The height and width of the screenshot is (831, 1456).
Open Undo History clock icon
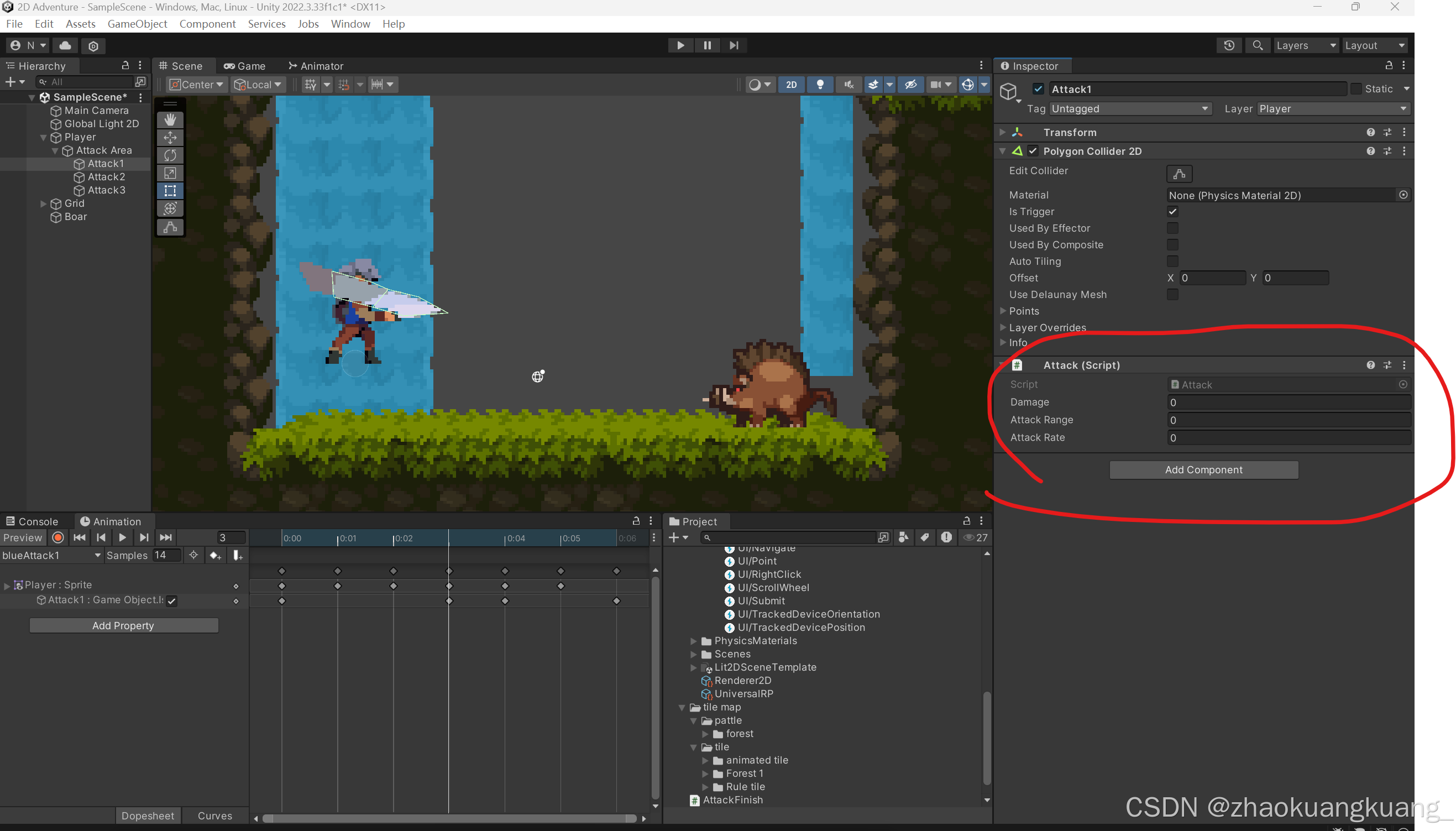tap(1229, 45)
